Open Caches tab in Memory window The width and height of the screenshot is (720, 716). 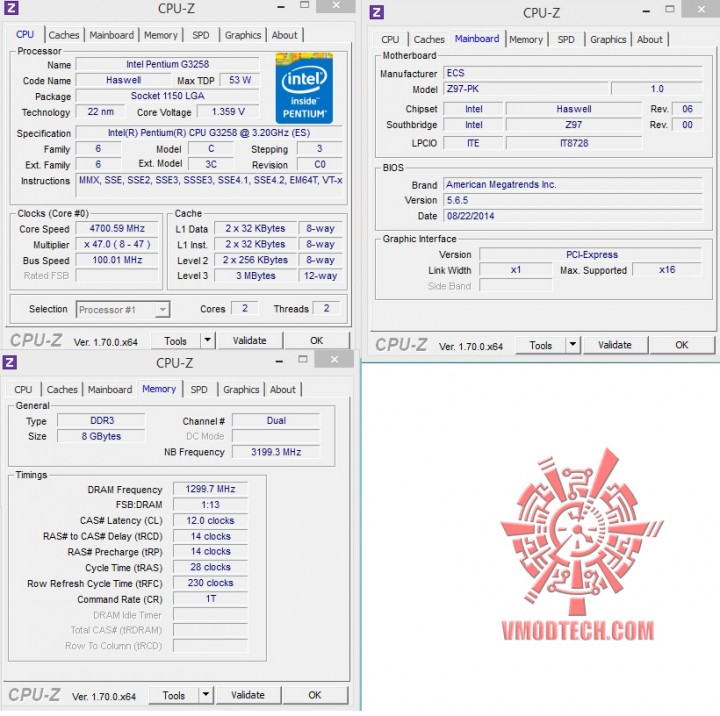(x=62, y=389)
